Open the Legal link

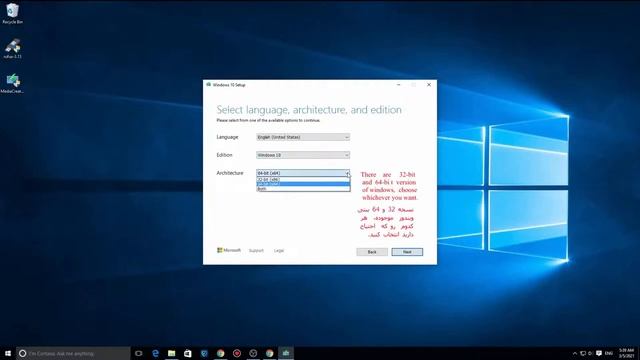coord(279,251)
